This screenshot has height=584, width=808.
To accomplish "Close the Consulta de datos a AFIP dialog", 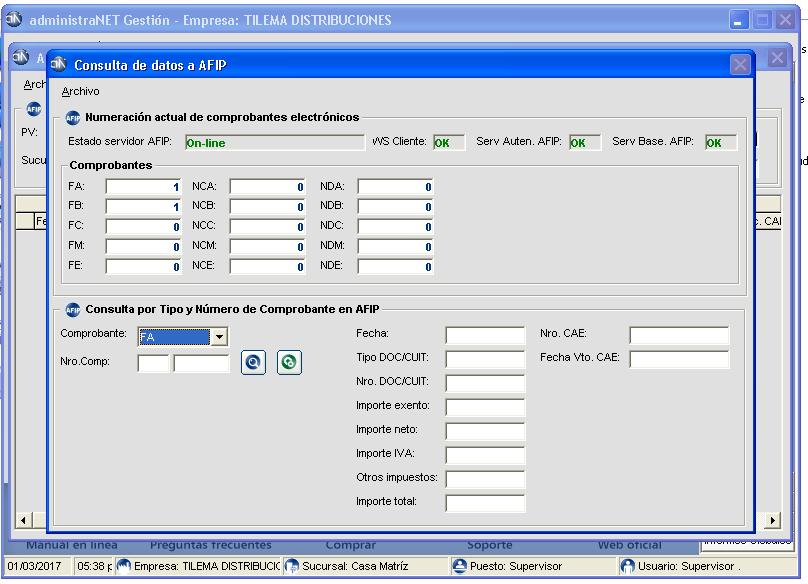I will 740,64.
